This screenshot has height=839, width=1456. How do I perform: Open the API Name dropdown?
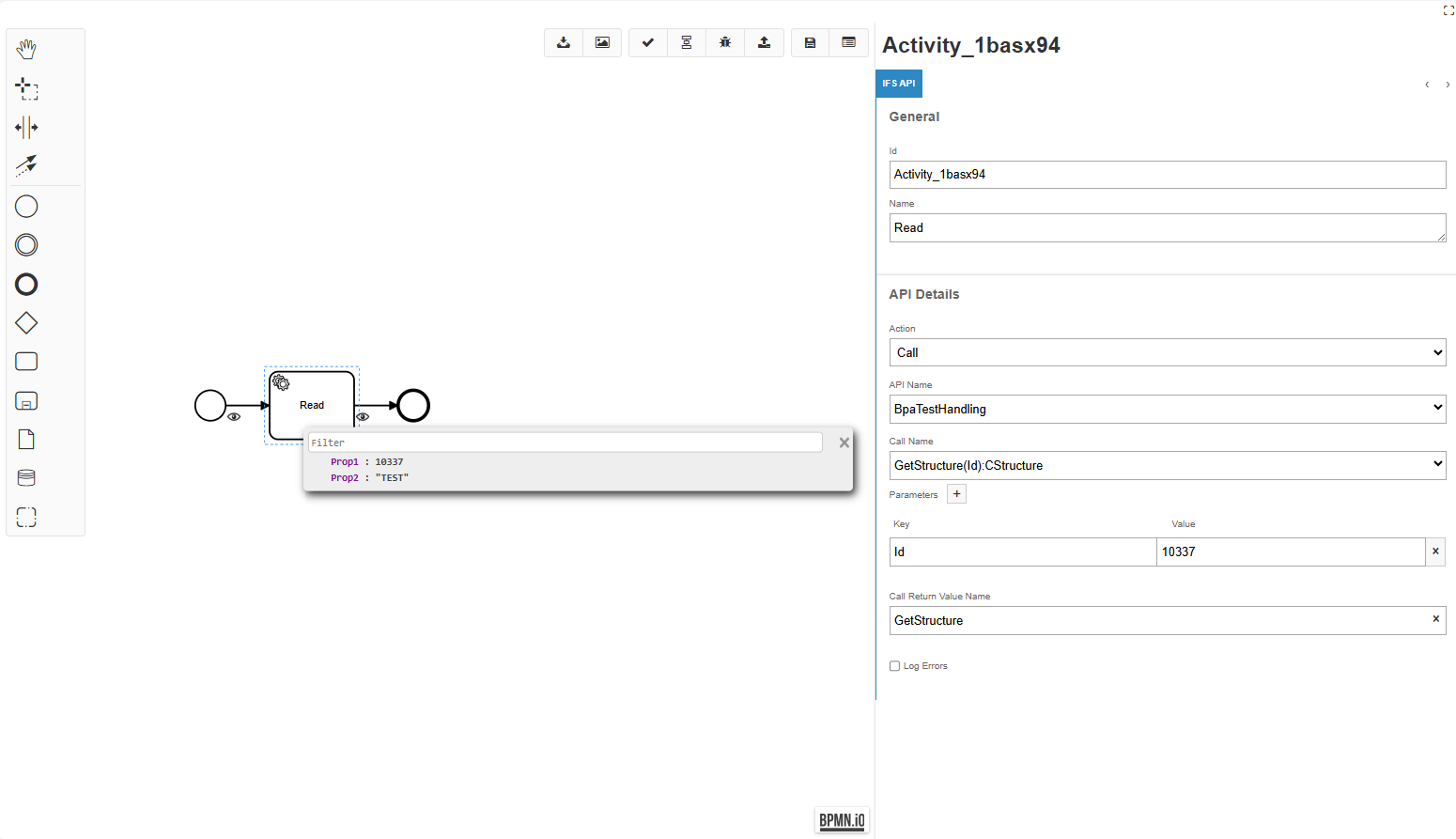1167,409
